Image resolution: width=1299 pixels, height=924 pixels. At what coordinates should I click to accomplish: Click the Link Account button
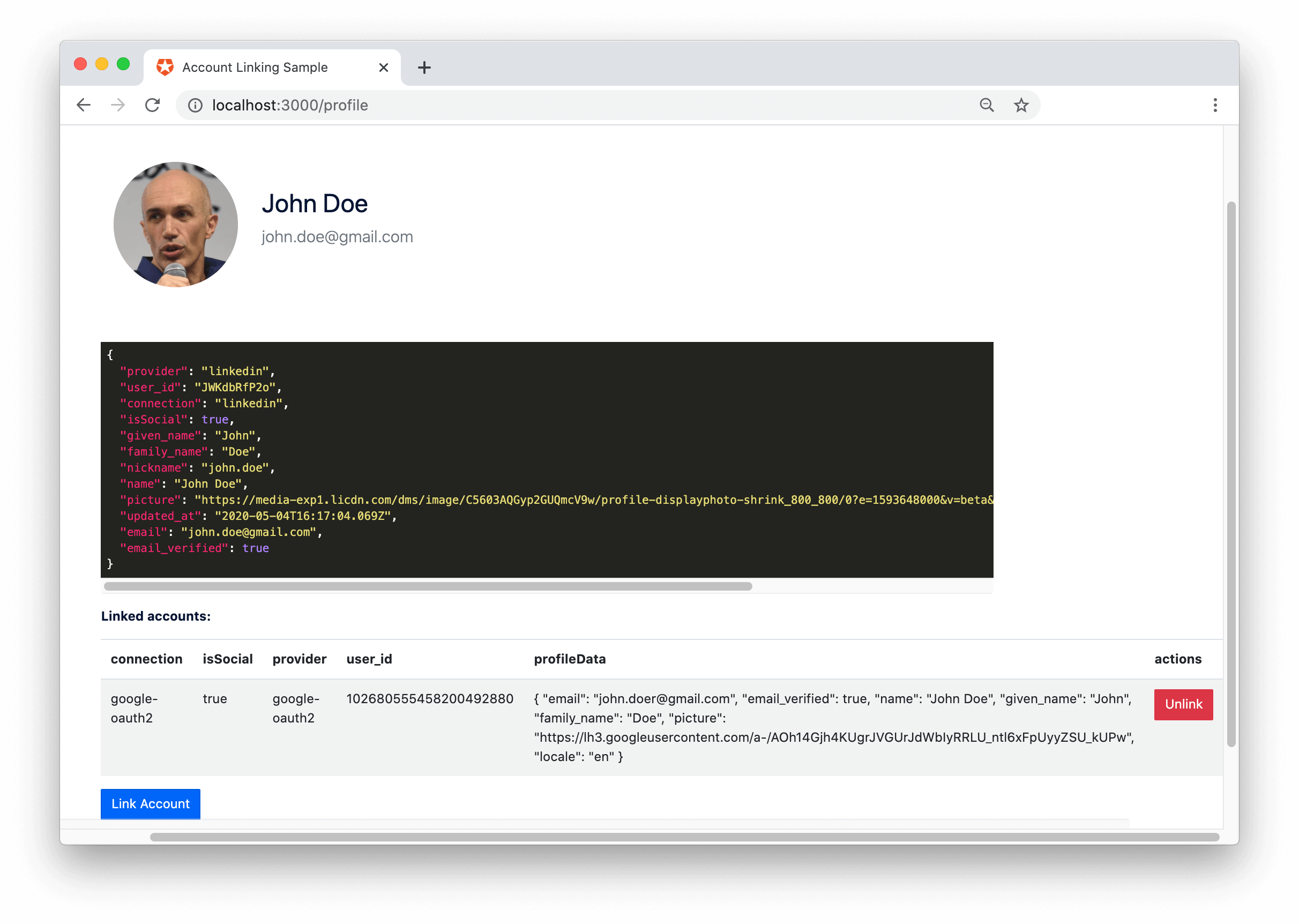[150, 803]
